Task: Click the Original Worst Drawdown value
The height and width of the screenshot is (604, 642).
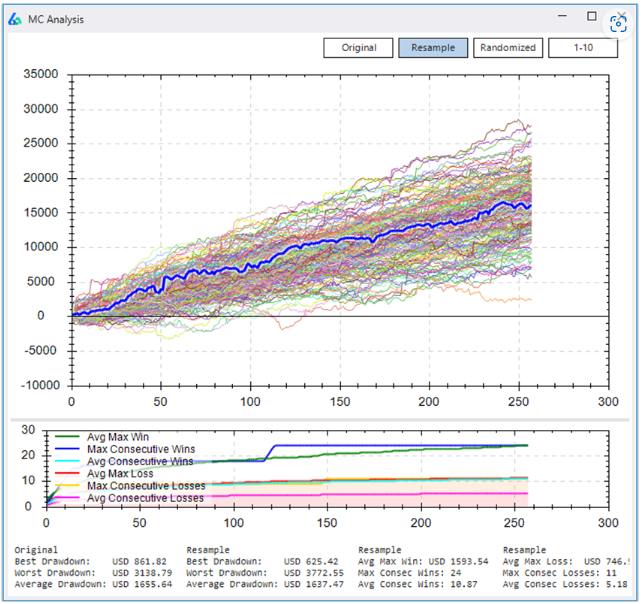Action: pos(142,572)
